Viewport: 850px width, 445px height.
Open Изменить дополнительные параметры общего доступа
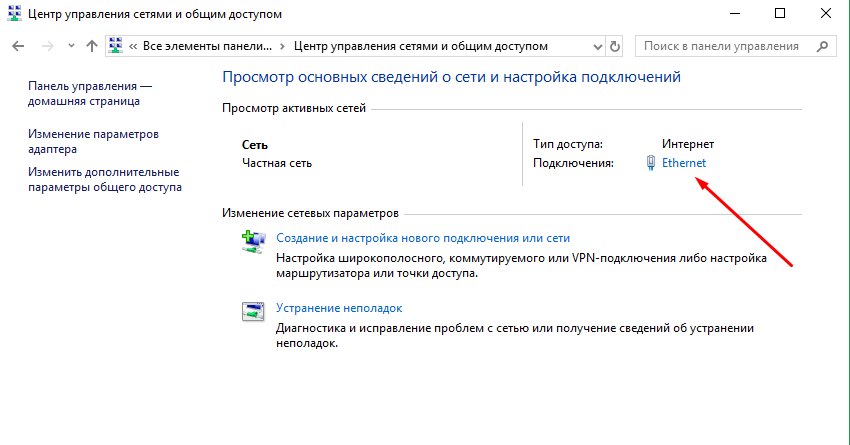tap(105, 179)
